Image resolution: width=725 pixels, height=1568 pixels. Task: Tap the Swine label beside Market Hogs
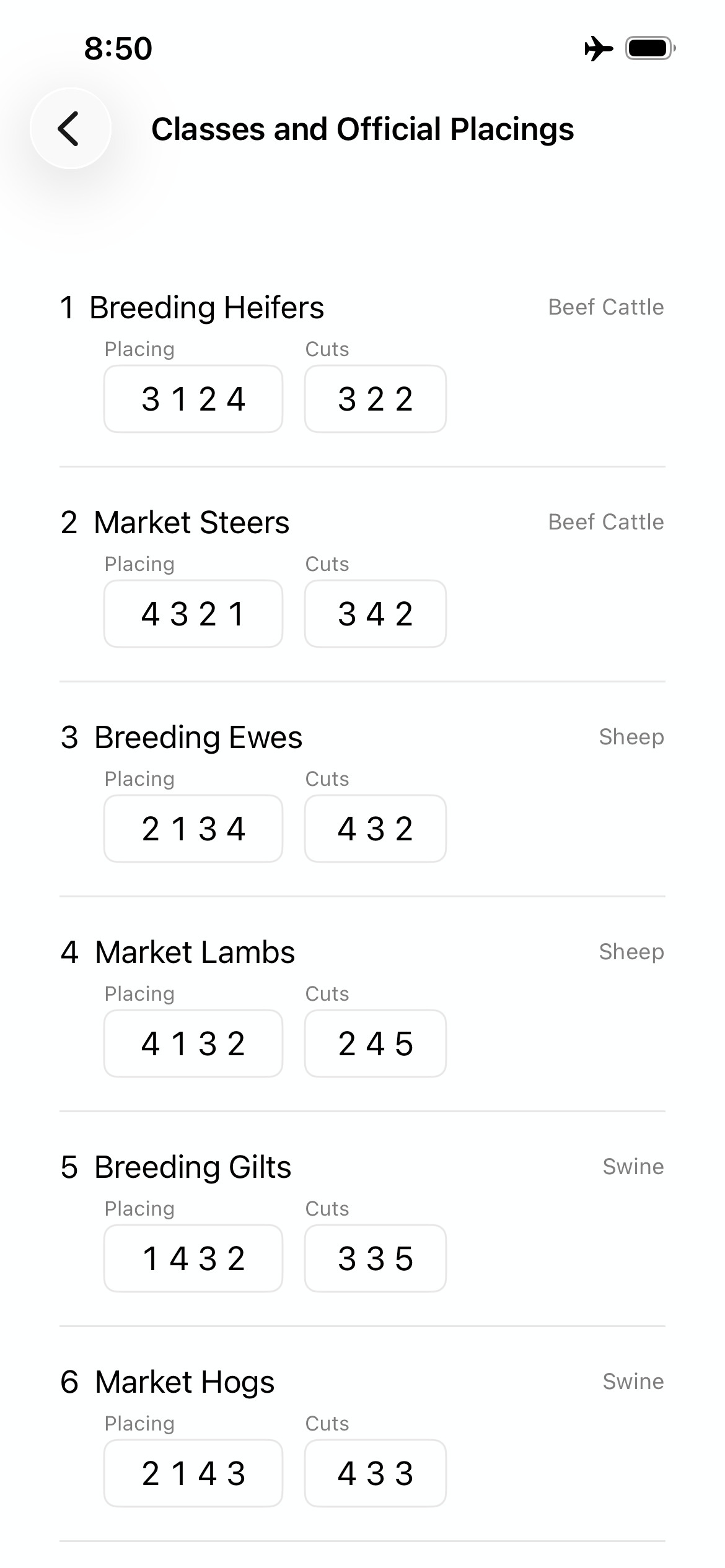point(633,1382)
